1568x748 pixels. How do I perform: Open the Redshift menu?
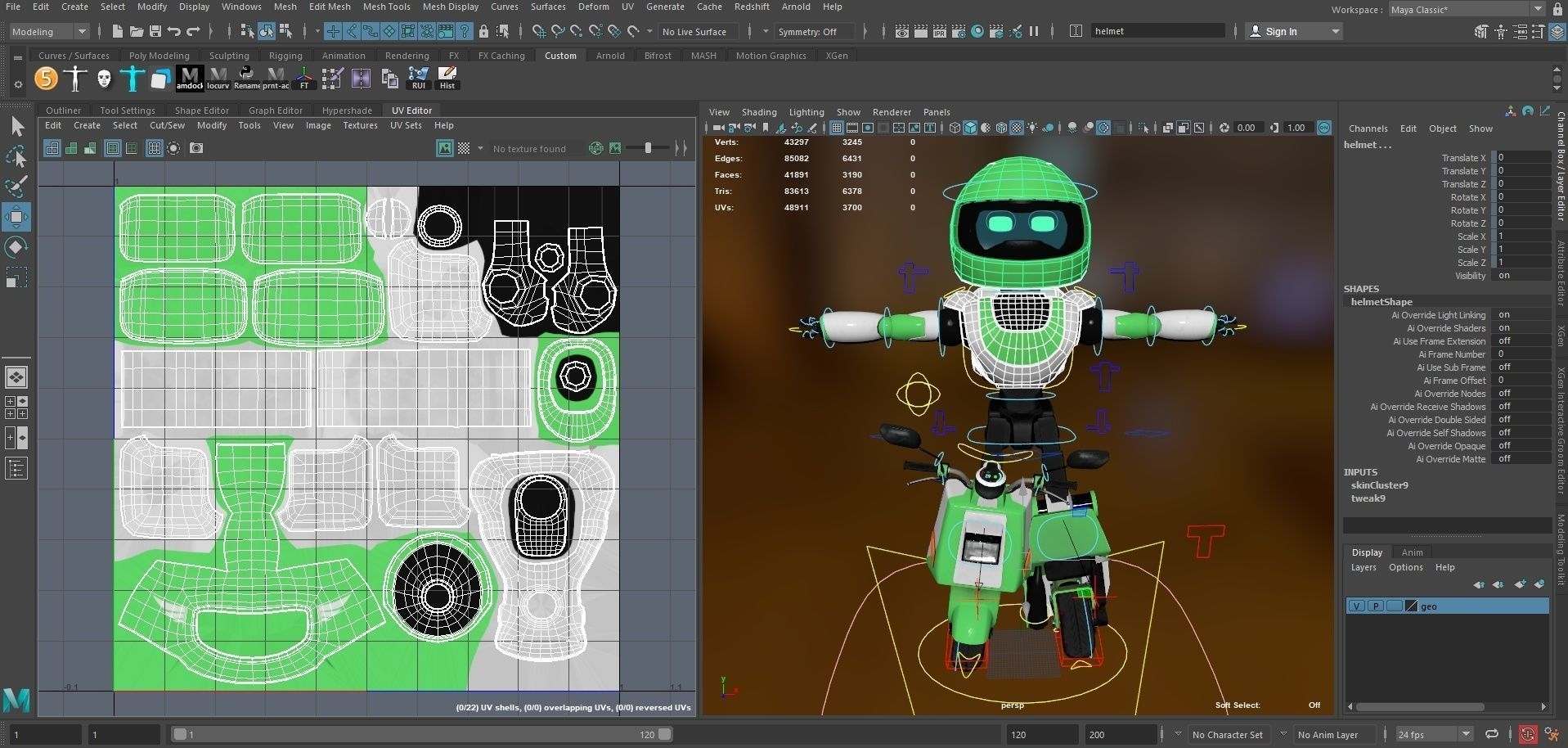coord(751,7)
